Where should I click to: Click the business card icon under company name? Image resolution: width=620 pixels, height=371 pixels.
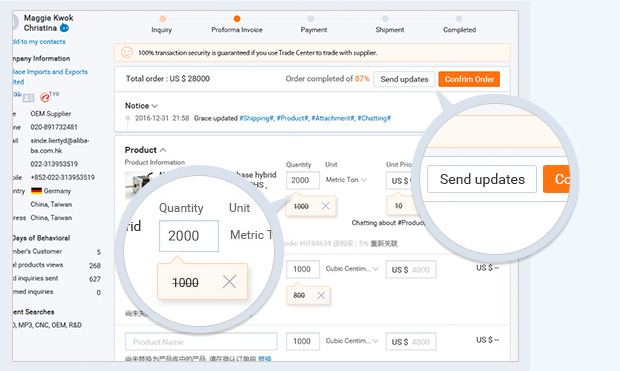pos(28,97)
